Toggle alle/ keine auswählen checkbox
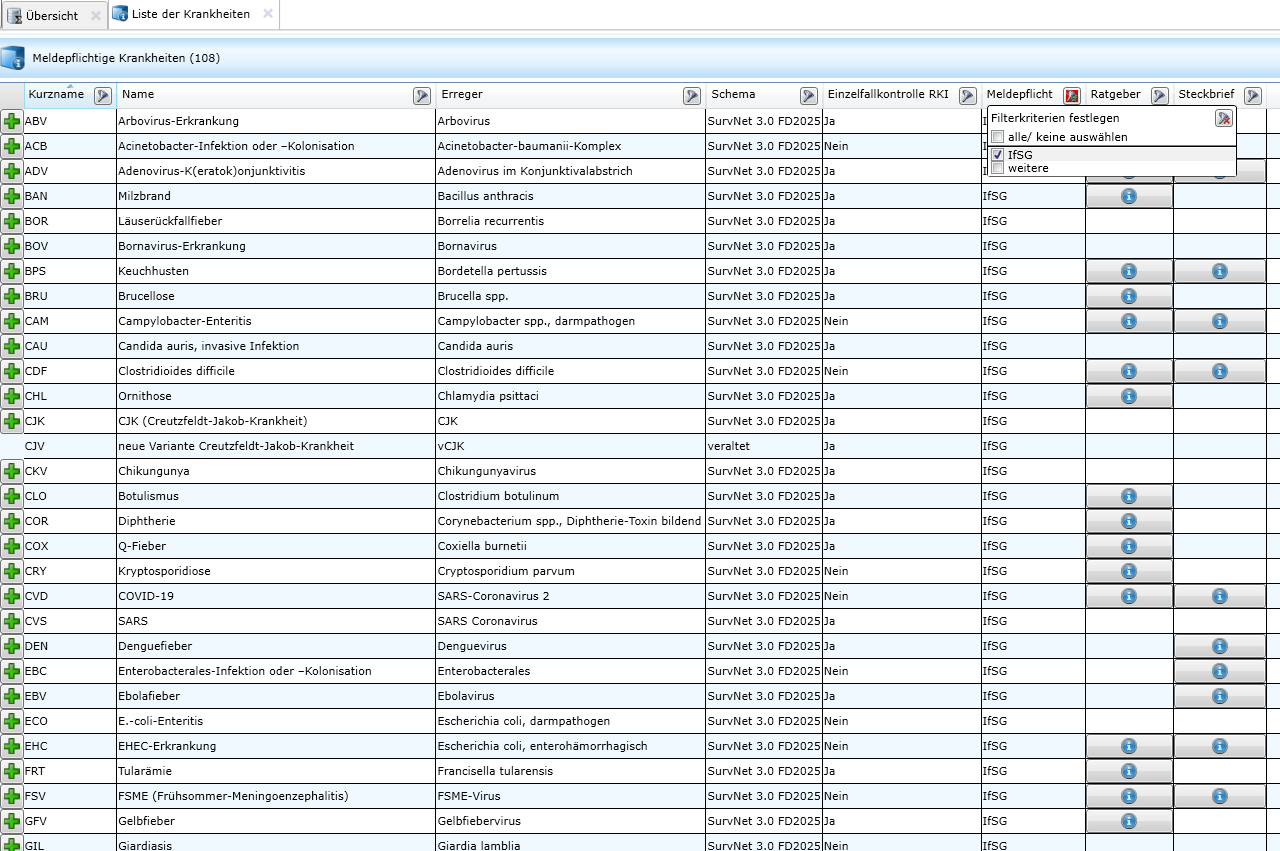Image resolution: width=1280 pixels, height=851 pixels. click(x=997, y=137)
